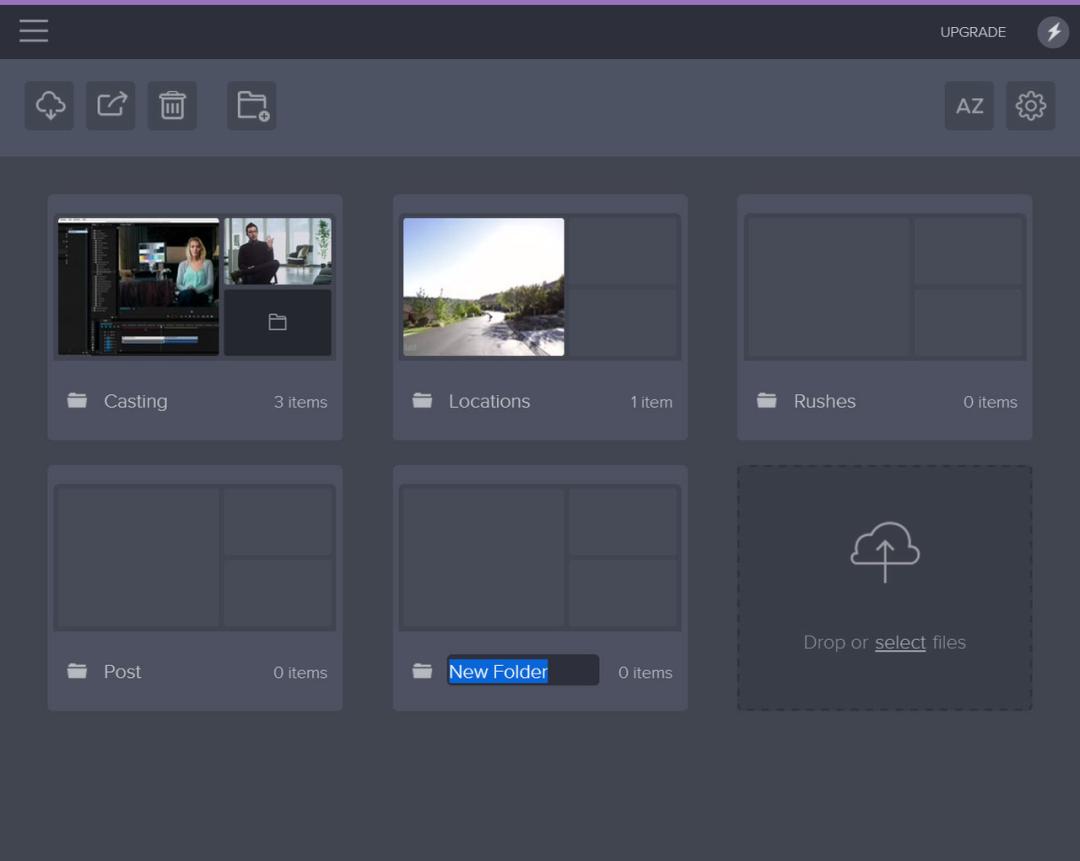This screenshot has height=861, width=1080.
Task: Open the settings gear icon
Action: click(x=1030, y=105)
